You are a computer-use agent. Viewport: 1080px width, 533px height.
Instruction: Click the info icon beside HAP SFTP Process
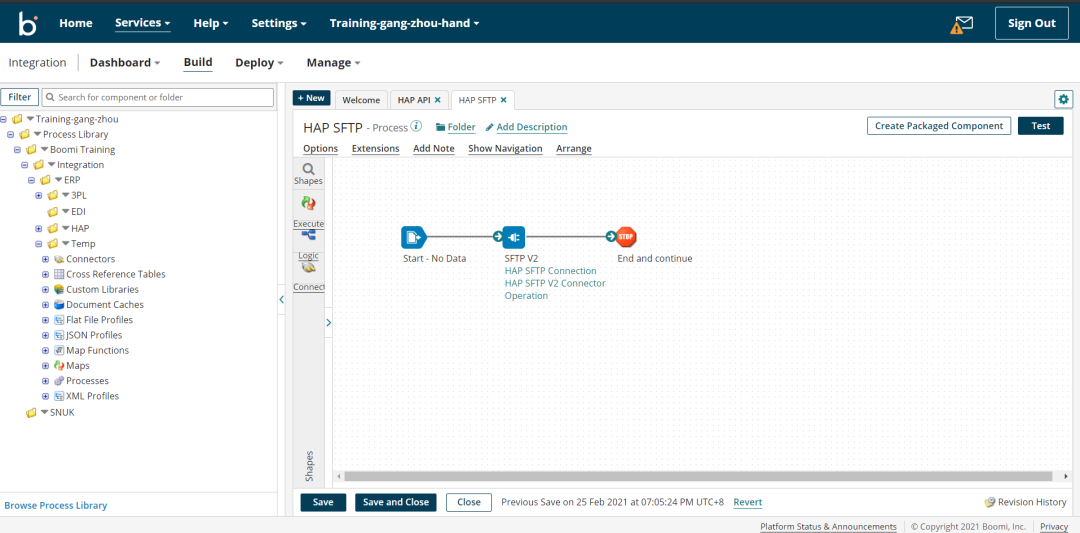tap(416, 127)
